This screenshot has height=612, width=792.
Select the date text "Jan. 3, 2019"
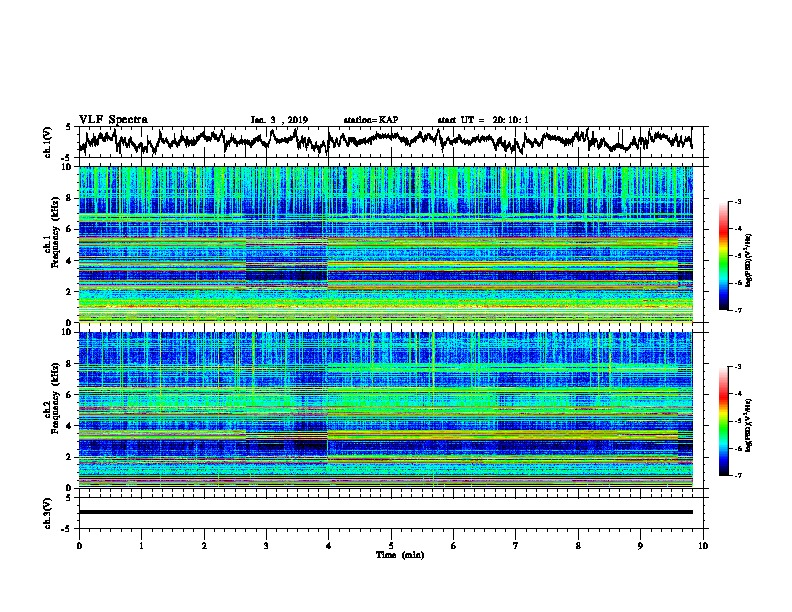pyautogui.click(x=279, y=120)
